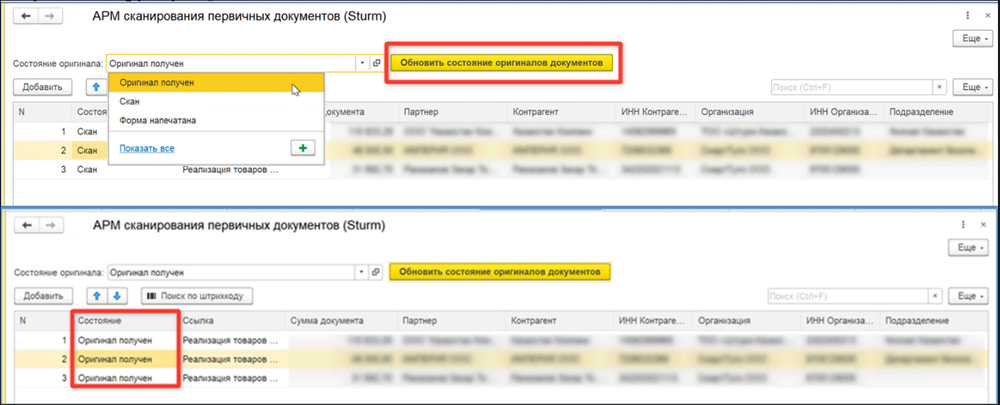The height and width of the screenshot is (405, 1000).
Task: Click ИНН Организа... header in top window
Action: (843, 112)
